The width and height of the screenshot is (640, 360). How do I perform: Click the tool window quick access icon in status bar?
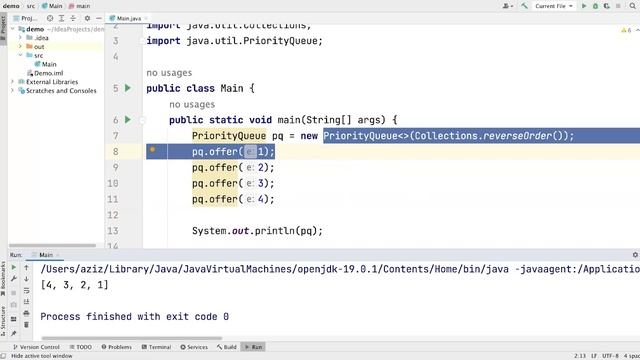point(3,356)
